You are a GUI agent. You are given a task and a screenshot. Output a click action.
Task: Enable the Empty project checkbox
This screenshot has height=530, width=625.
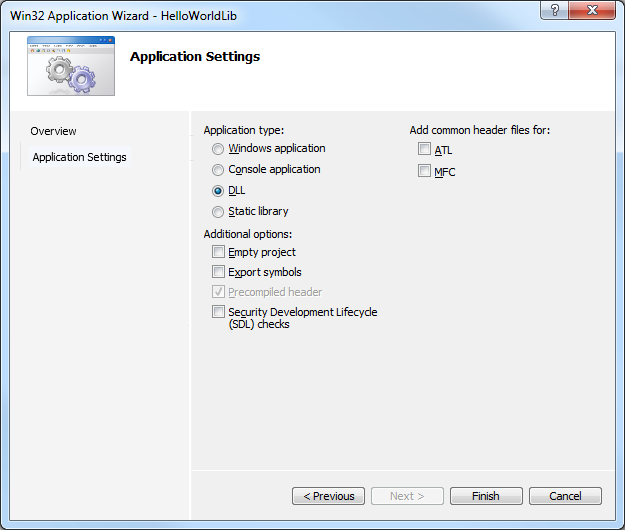219,253
